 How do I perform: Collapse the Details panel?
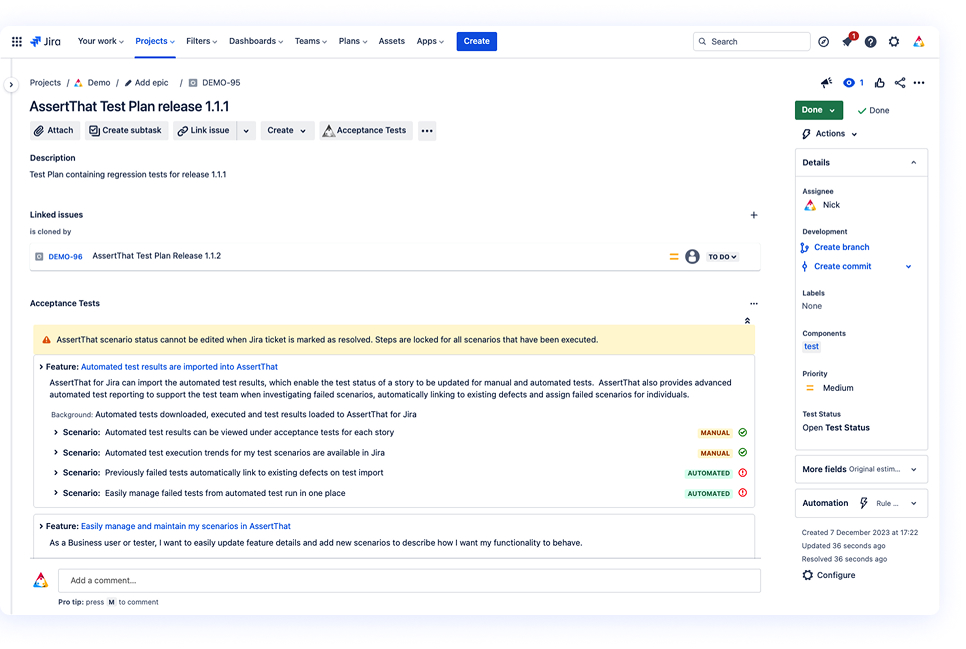point(912,162)
